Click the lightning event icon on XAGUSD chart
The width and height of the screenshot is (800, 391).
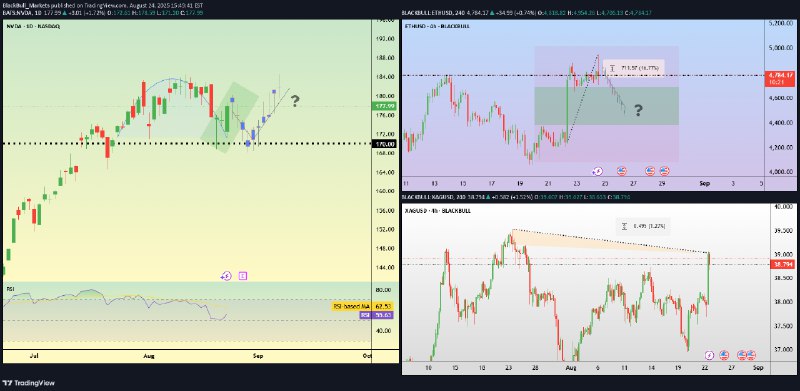(x=709, y=355)
